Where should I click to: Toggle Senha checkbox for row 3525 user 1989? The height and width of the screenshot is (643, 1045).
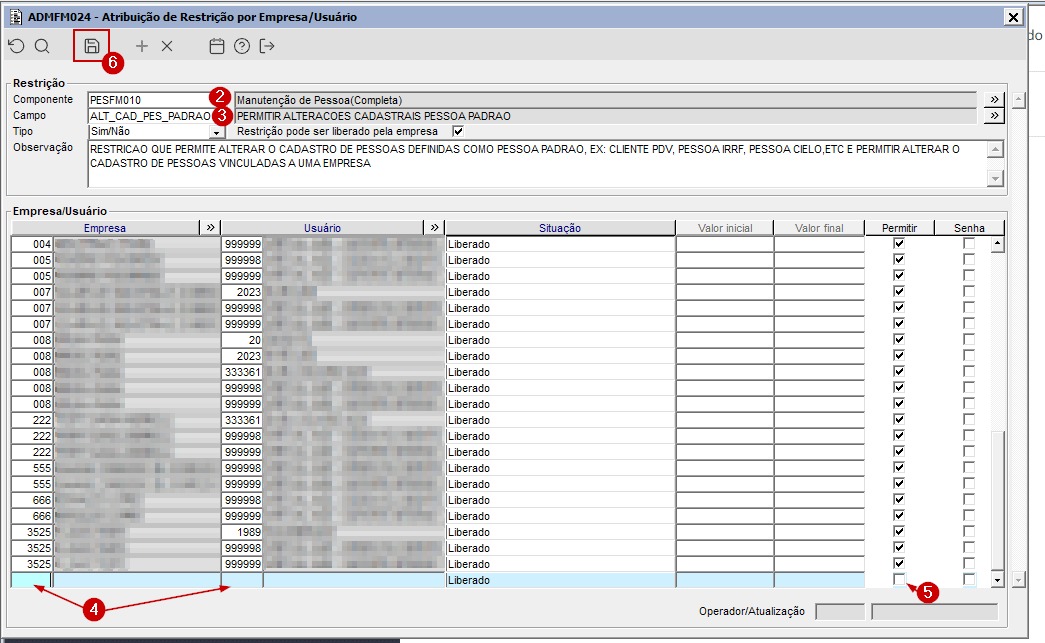pyautogui.click(x=969, y=532)
